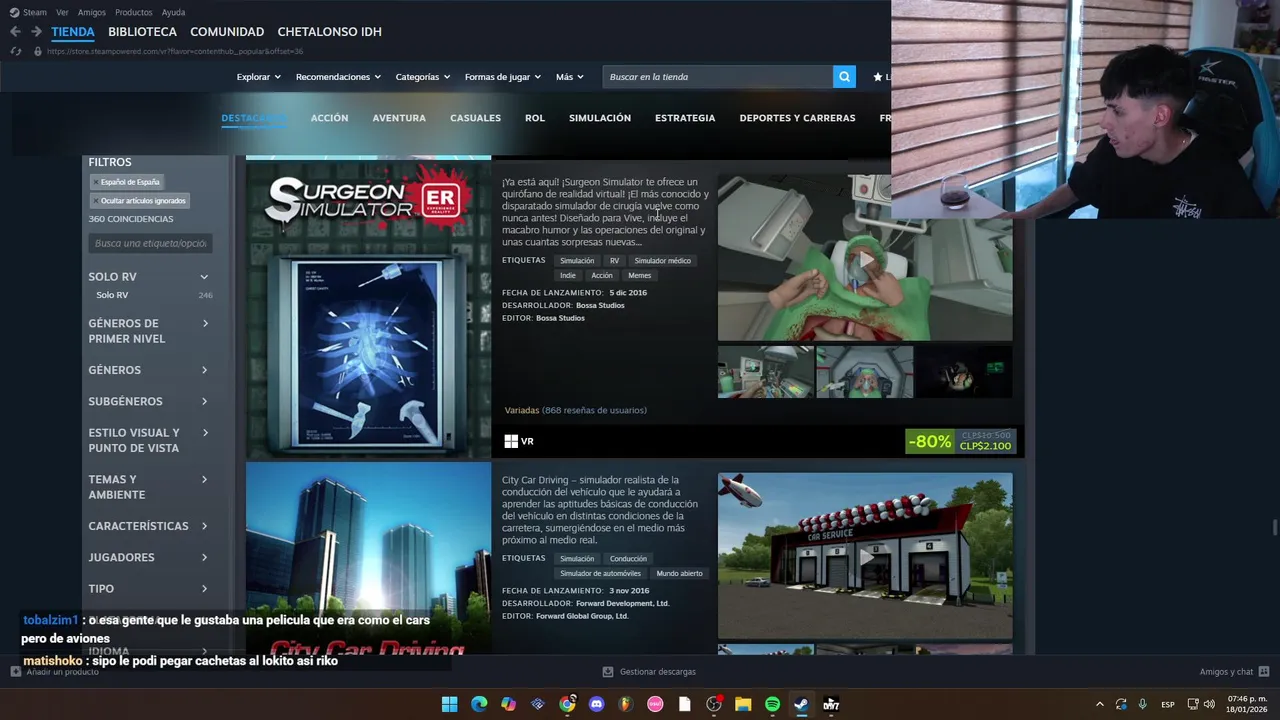Expand Géneros de primer nivel filter
1280x720 pixels.
coord(205,323)
